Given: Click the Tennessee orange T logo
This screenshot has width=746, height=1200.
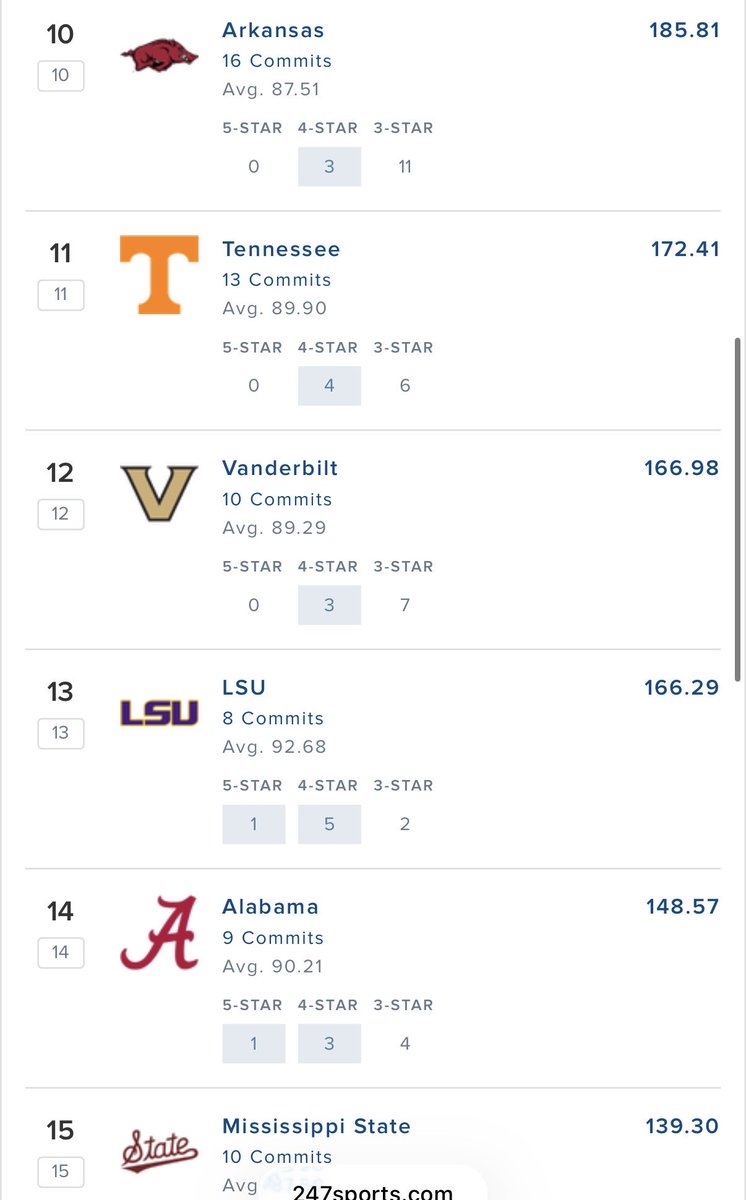Looking at the screenshot, I should (x=159, y=275).
